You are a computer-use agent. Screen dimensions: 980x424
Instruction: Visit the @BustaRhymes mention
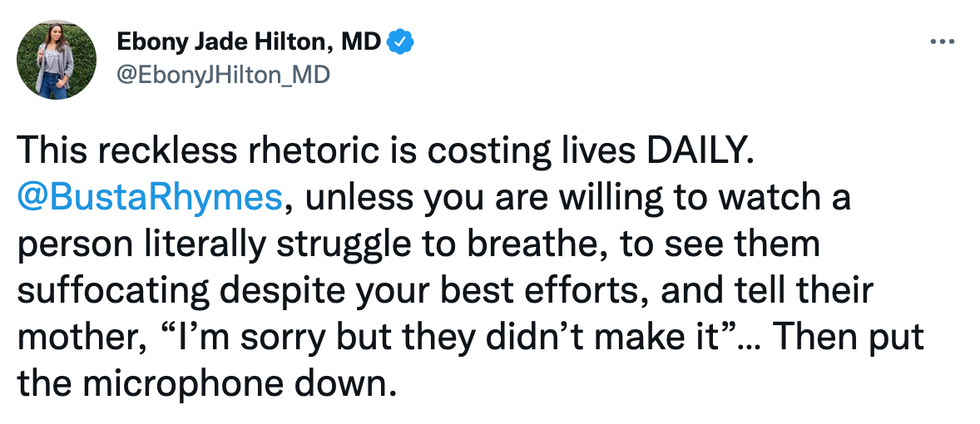click(x=150, y=198)
